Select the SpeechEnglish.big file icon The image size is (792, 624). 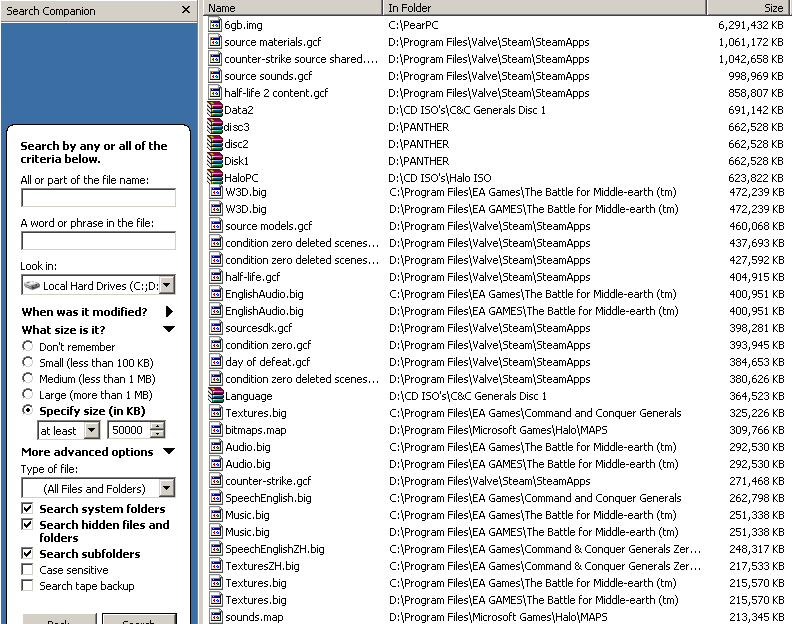click(x=216, y=498)
